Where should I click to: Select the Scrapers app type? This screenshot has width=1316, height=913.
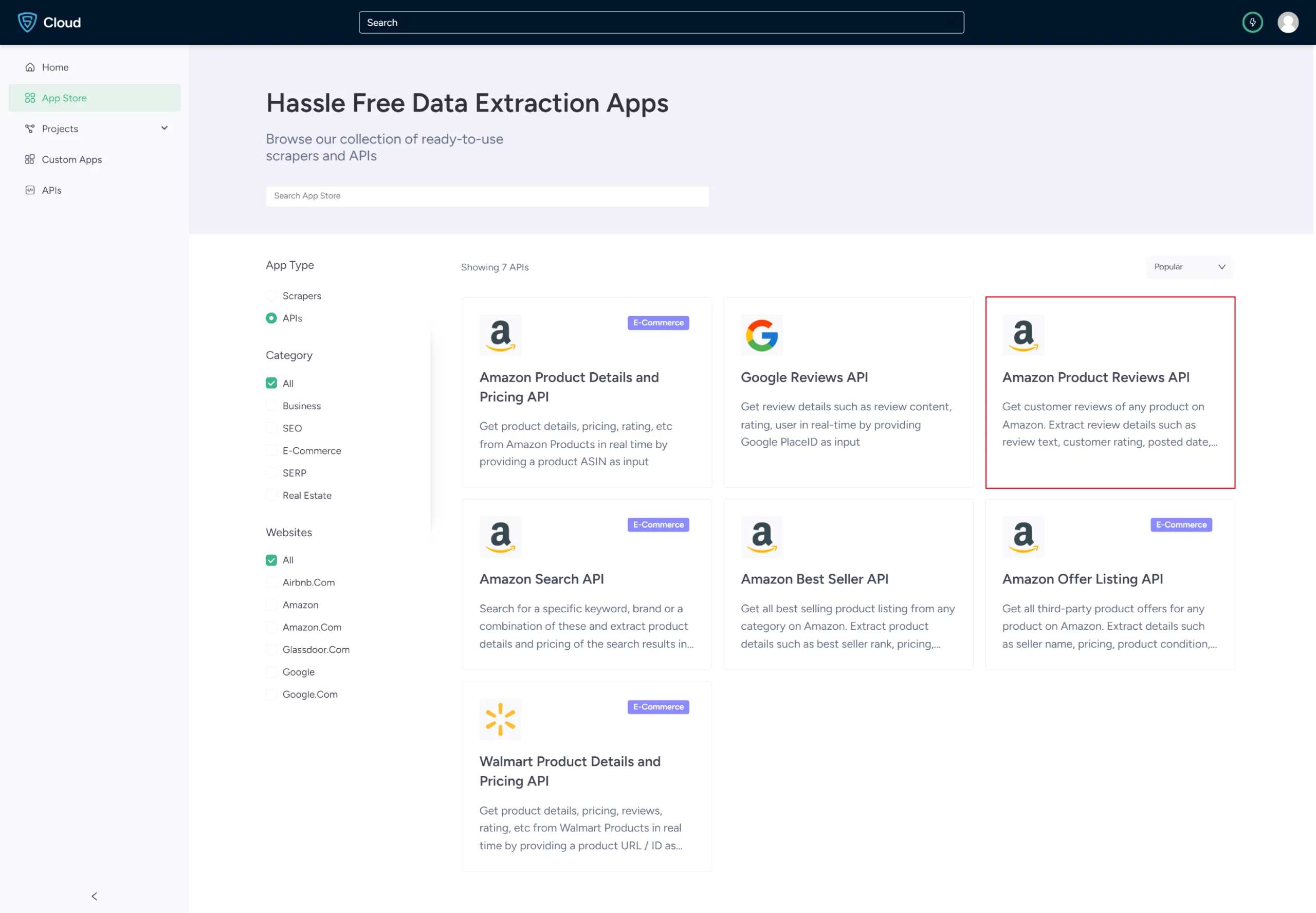pyautogui.click(x=271, y=296)
